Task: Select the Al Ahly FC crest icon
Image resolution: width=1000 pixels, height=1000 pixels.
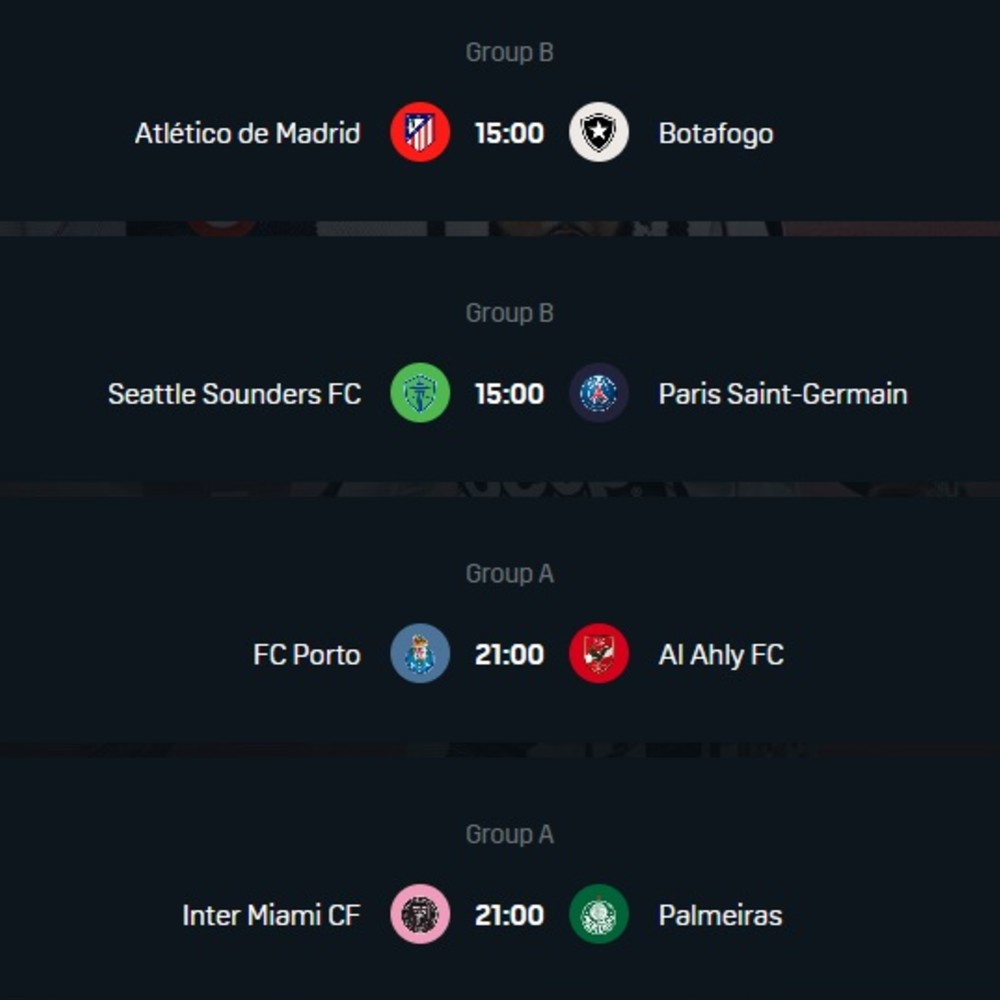Action: pos(598,655)
